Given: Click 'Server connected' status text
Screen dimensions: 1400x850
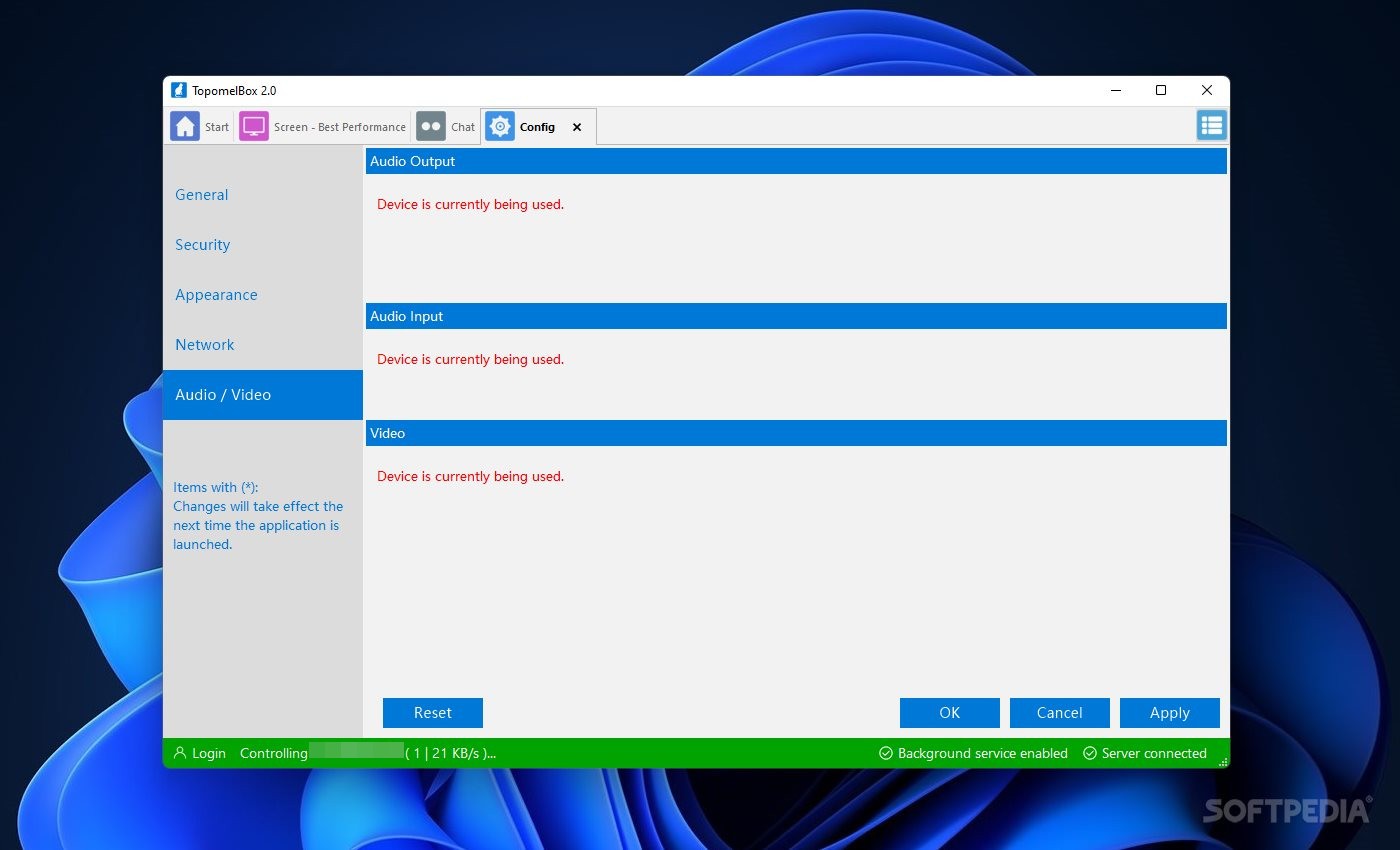Looking at the screenshot, I should pos(1154,753).
